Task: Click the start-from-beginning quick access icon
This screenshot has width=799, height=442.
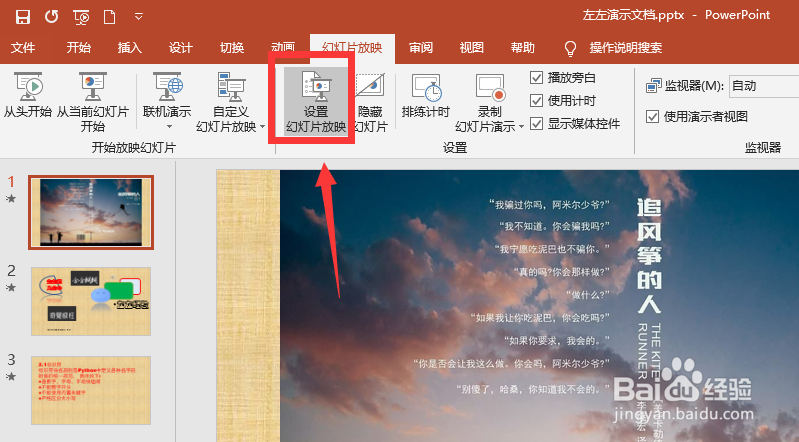Action: [82, 17]
